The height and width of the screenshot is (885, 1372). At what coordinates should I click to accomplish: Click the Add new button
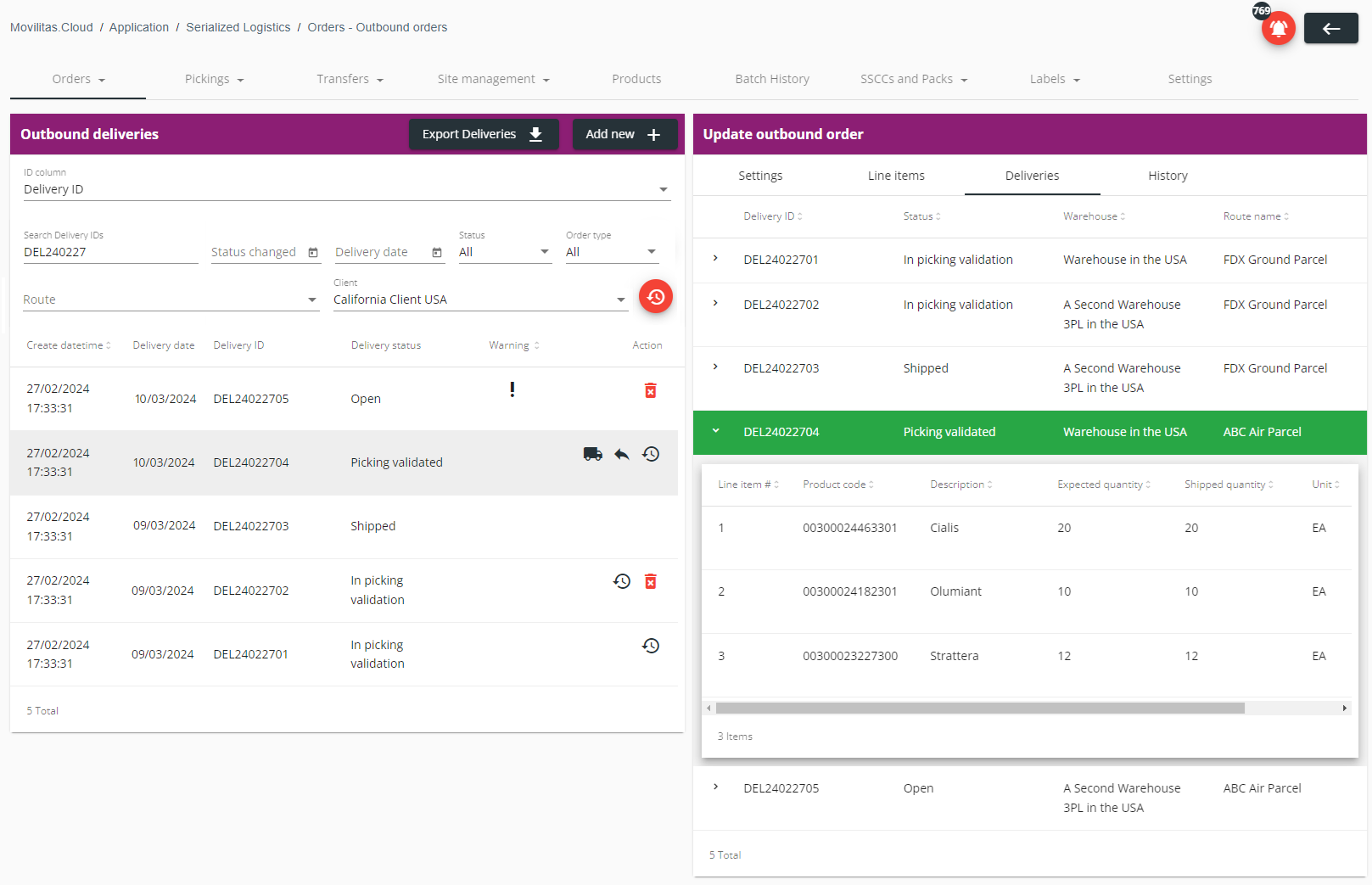[624, 134]
